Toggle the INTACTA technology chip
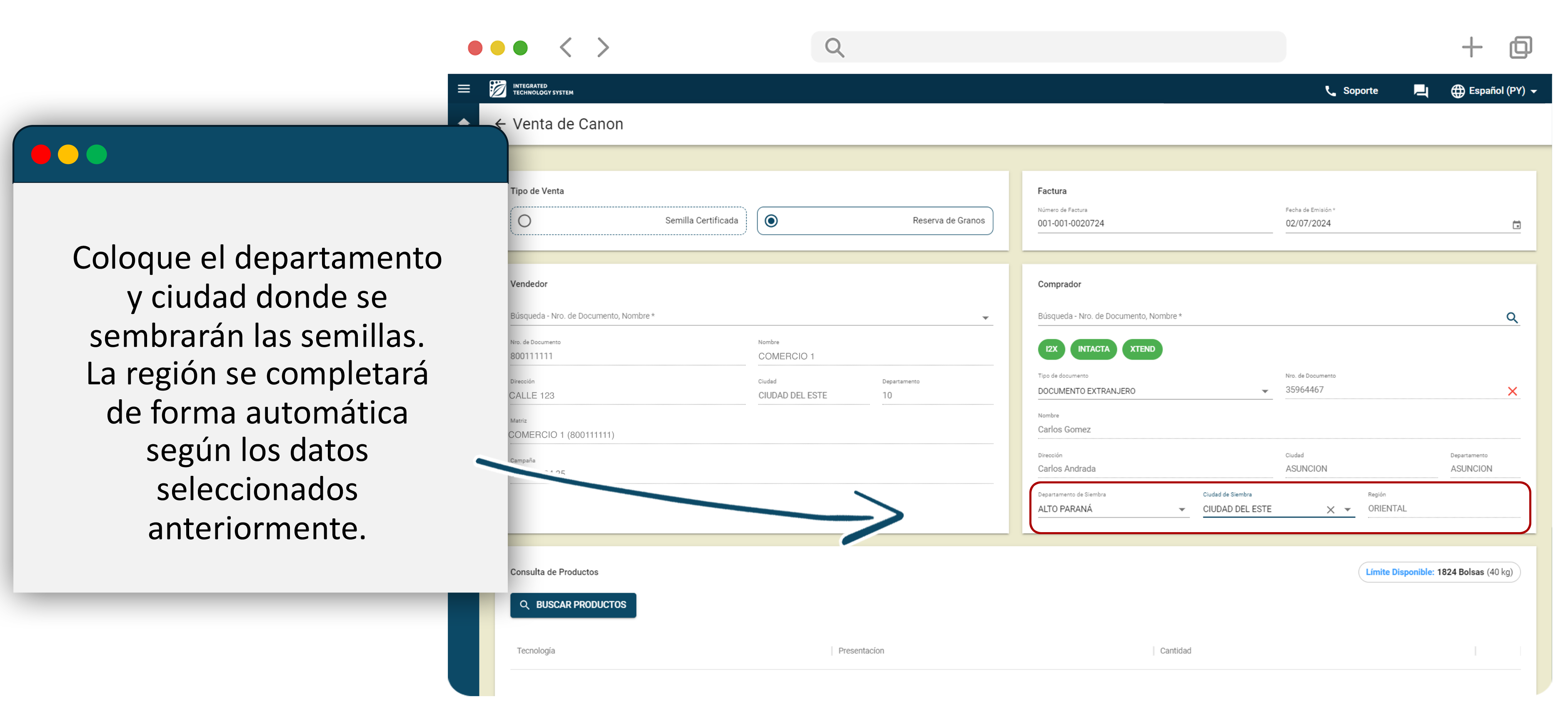 (1093, 349)
